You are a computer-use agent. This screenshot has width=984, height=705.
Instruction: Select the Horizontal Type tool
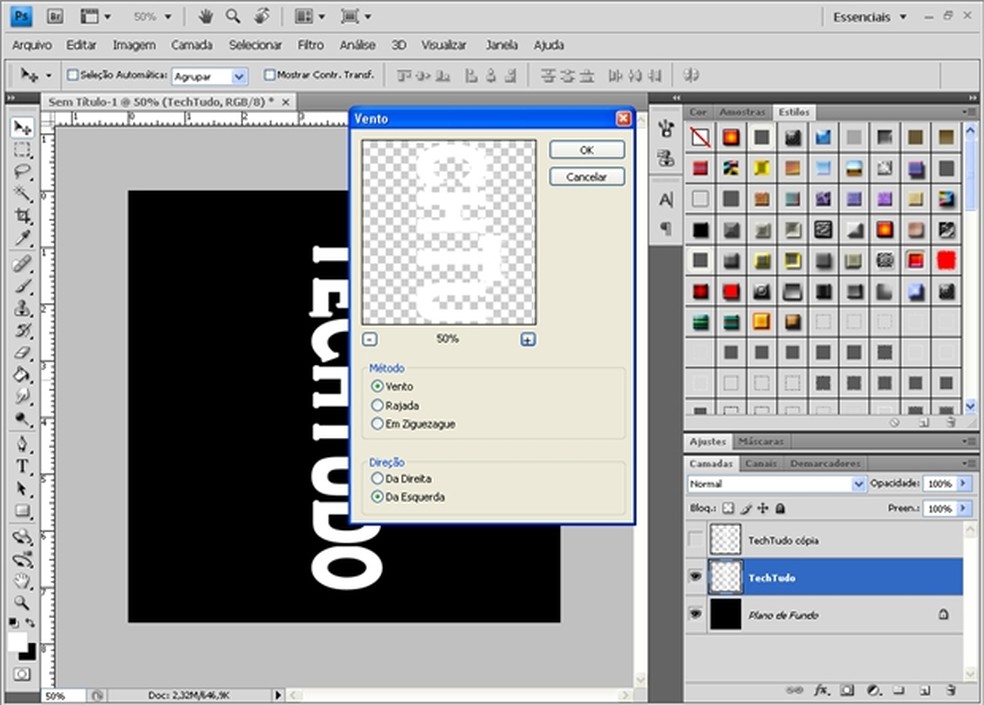pos(22,467)
